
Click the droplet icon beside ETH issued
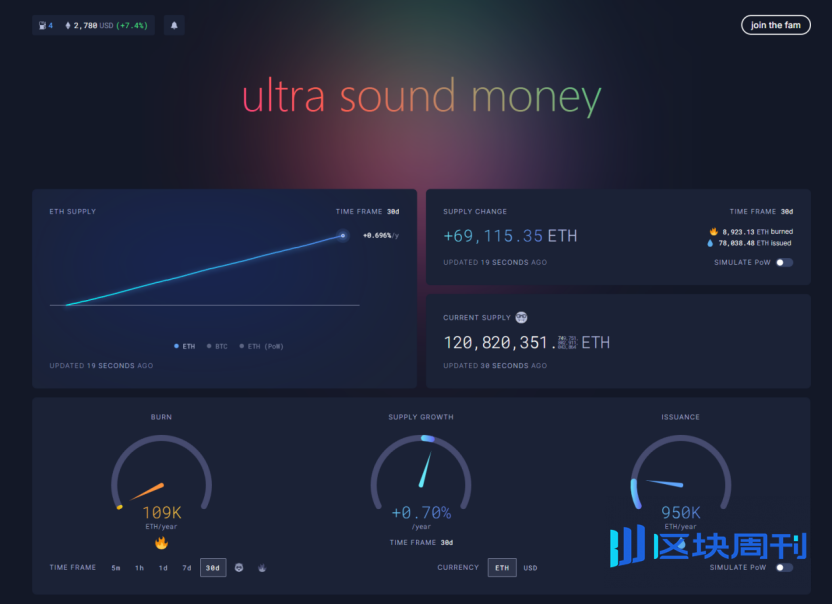pyautogui.click(x=710, y=243)
